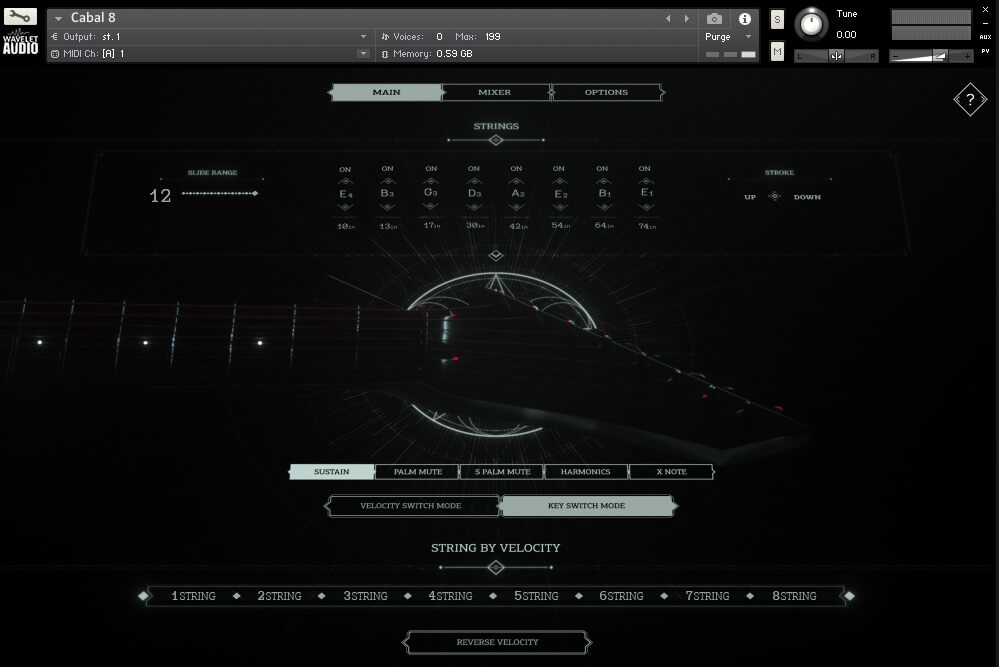The width and height of the screenshot is (999, 667).
Task: Toggle the ON switch above the A2 string
Action: tap(516, 169)
